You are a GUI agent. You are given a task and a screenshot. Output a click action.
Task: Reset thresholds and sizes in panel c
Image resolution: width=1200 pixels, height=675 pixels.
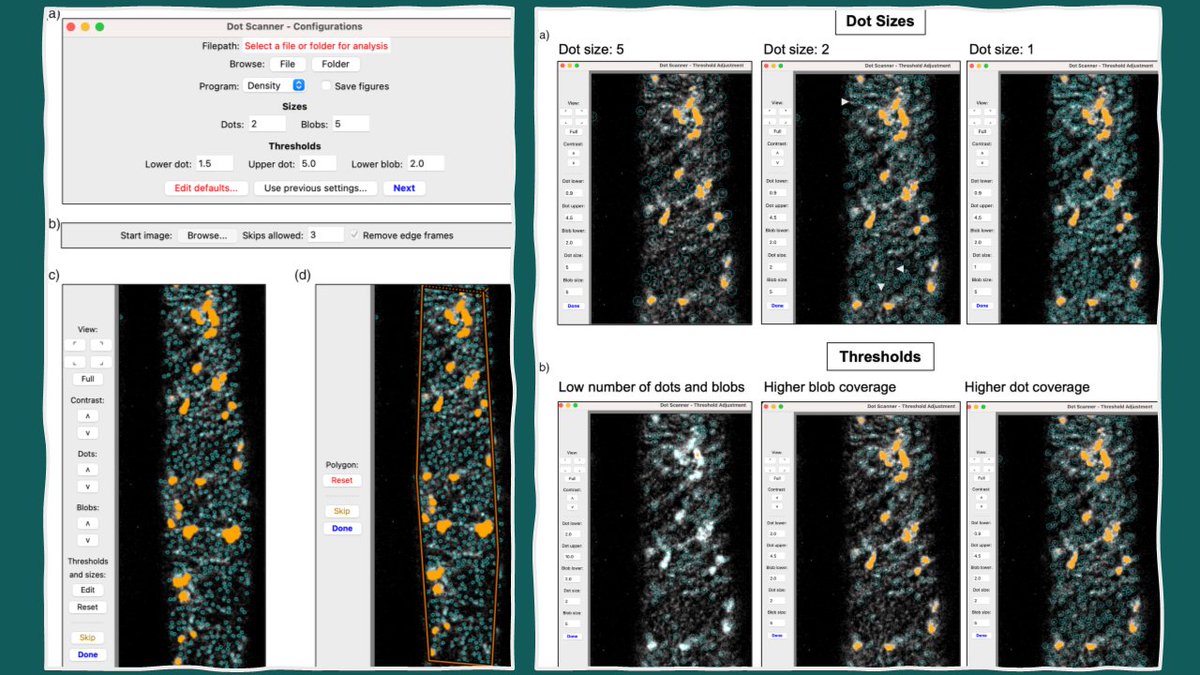tap(88, 607)
